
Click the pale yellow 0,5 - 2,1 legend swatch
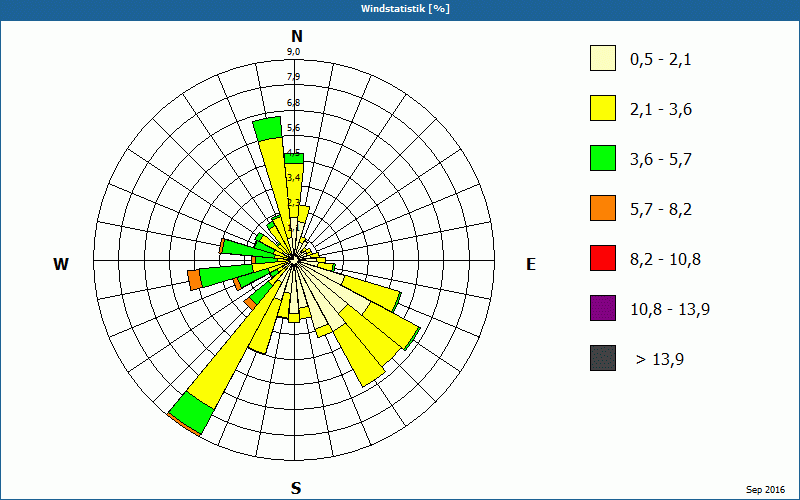(x=603, y=58)
